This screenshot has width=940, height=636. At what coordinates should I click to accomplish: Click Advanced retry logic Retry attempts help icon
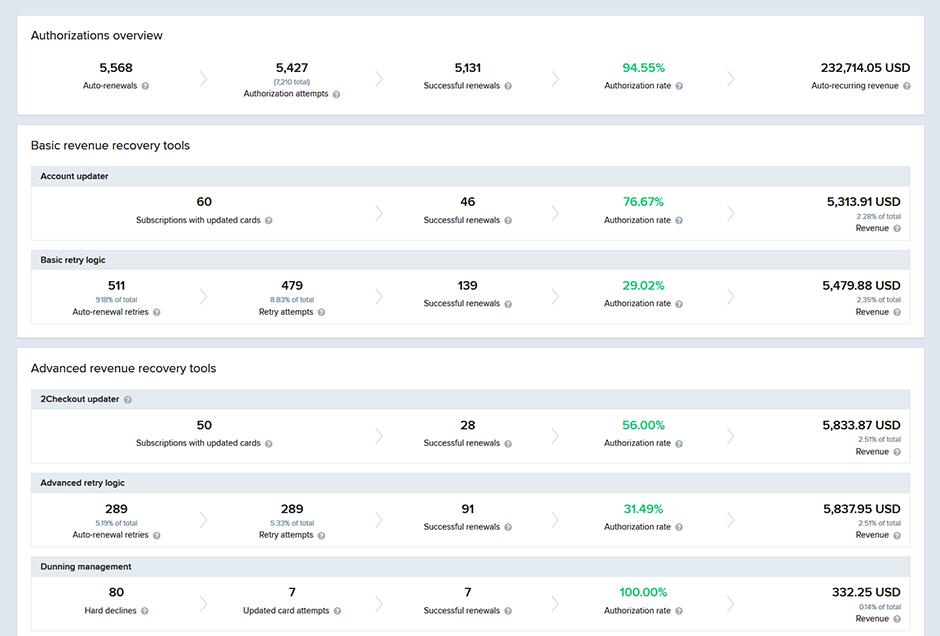(321, 535)
